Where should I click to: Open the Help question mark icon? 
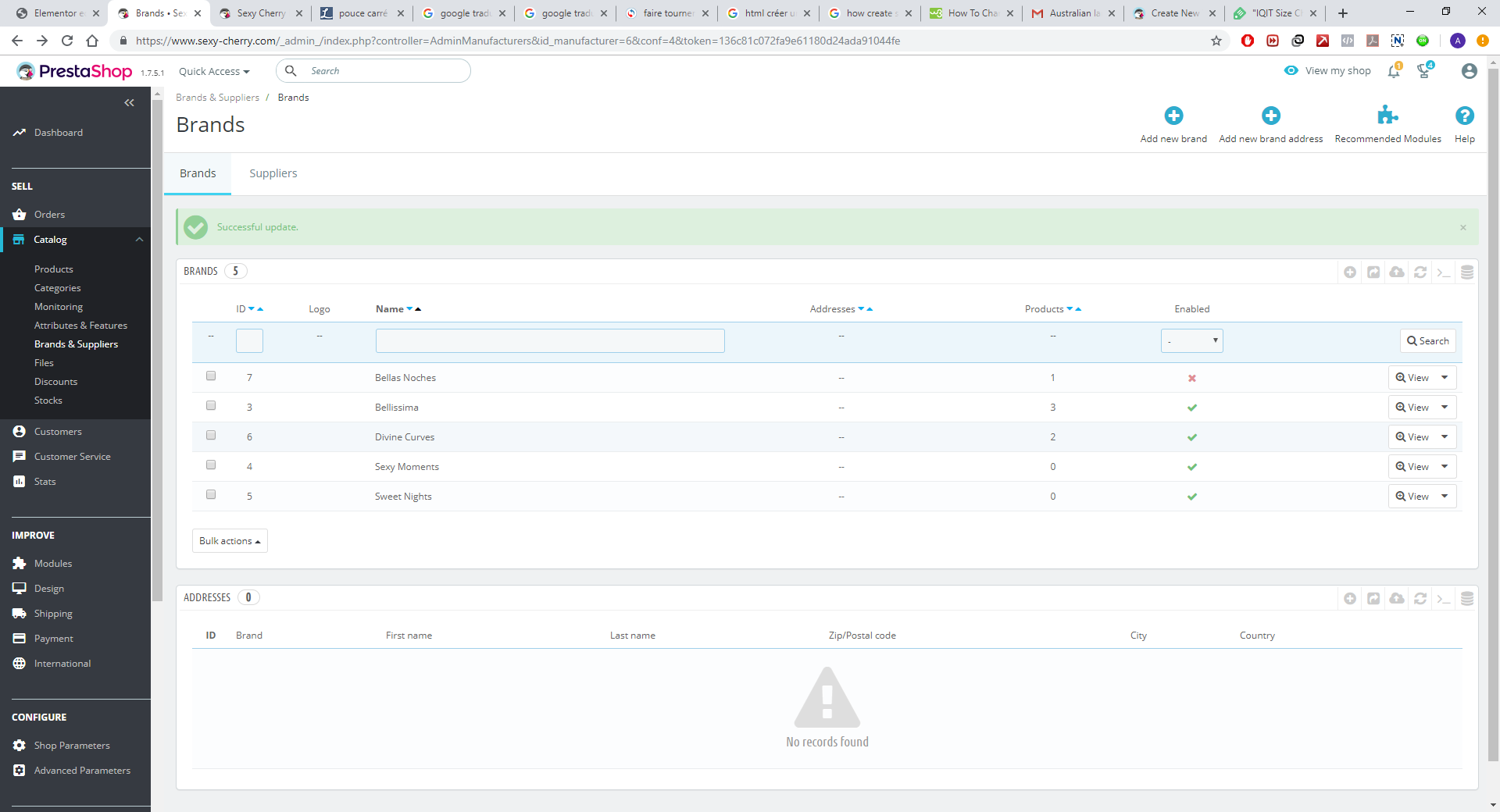1465,116
